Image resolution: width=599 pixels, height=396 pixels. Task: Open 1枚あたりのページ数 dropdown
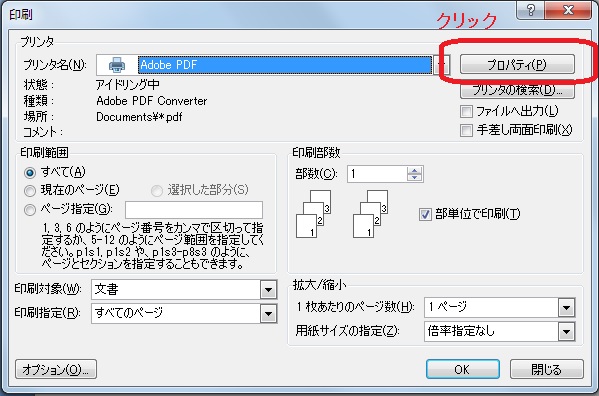pyautogui.click(x=567, y=307)
